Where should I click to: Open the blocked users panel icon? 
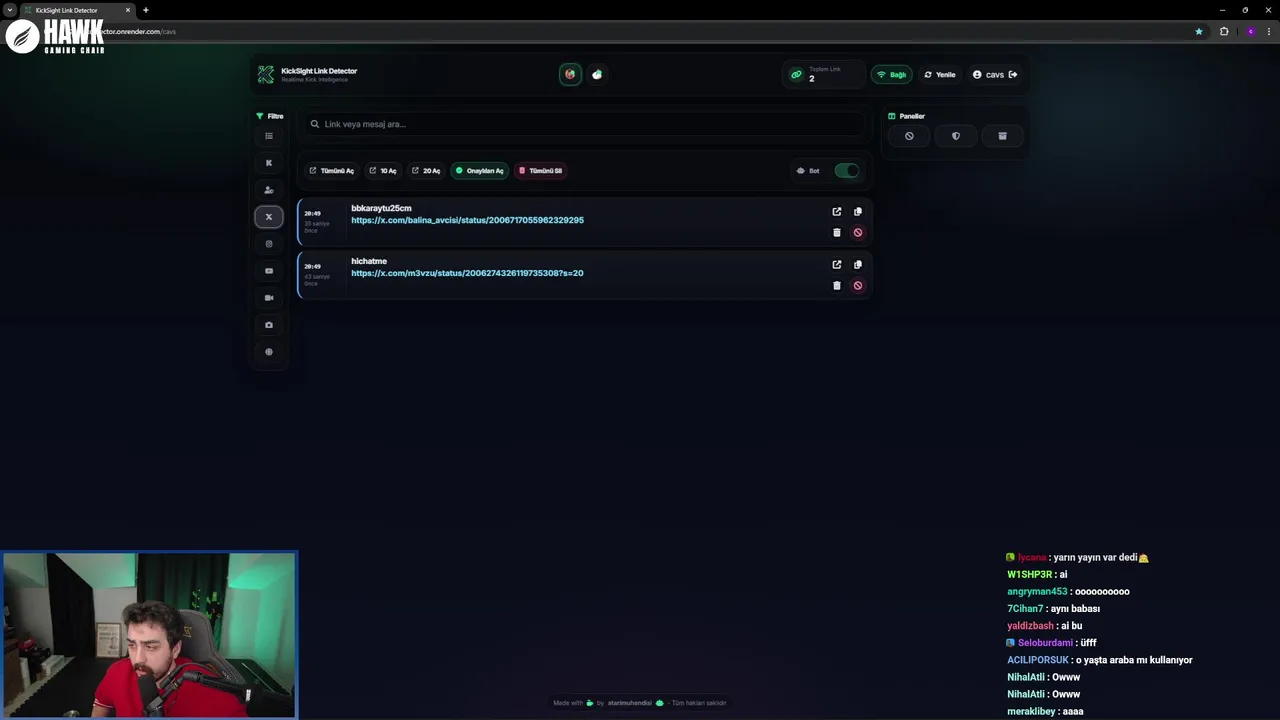[x=909, y=136]
